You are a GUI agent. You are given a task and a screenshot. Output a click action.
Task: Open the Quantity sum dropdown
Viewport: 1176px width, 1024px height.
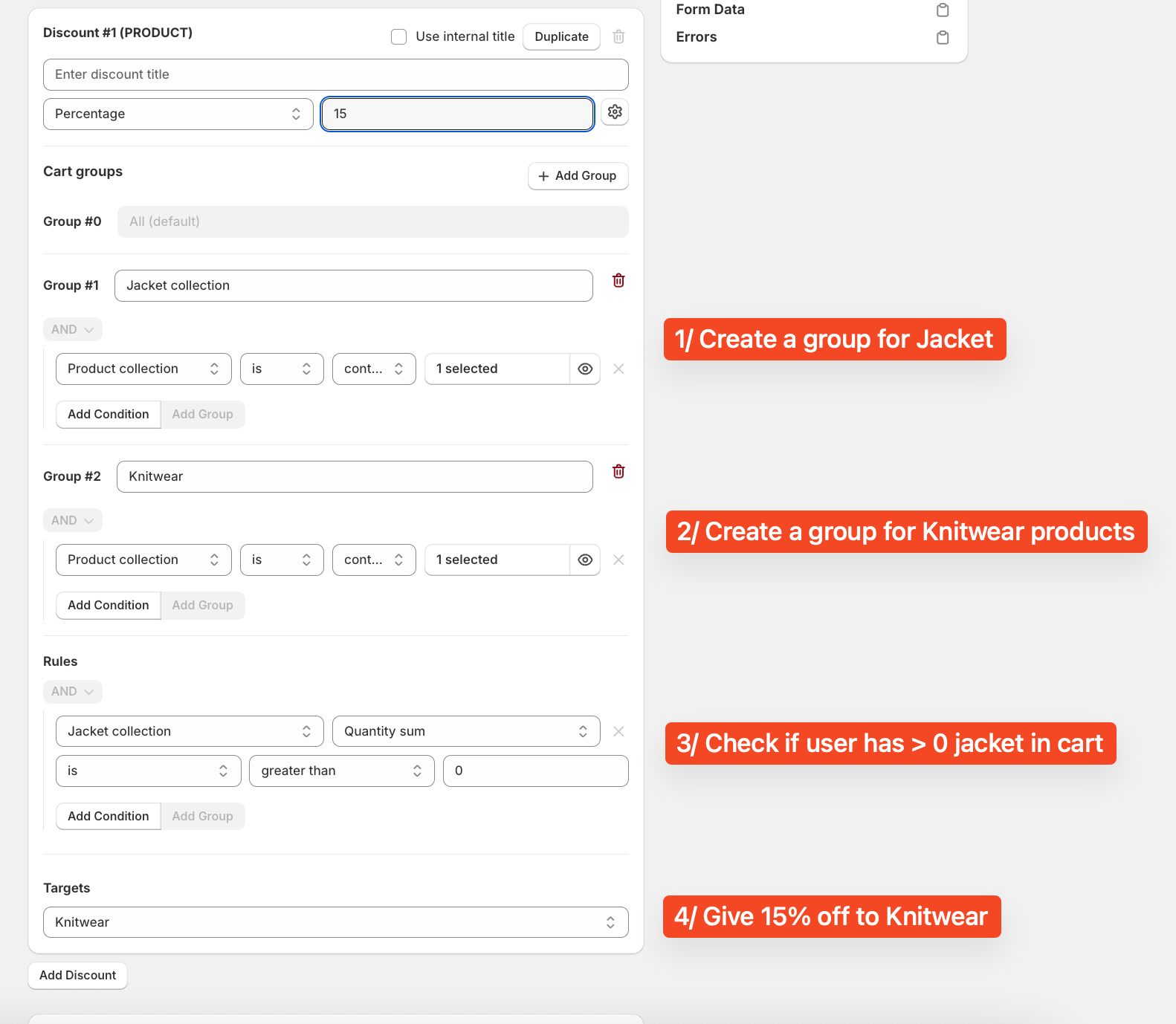(x=466, y=732)
